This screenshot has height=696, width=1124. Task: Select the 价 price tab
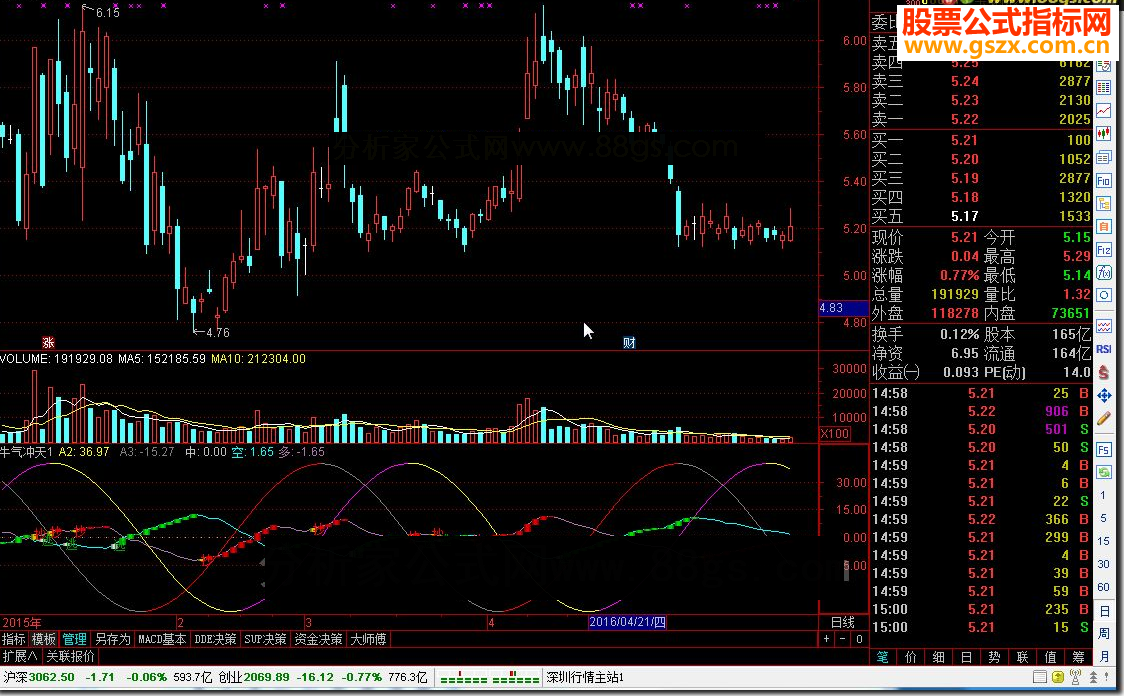pos(910,657)
